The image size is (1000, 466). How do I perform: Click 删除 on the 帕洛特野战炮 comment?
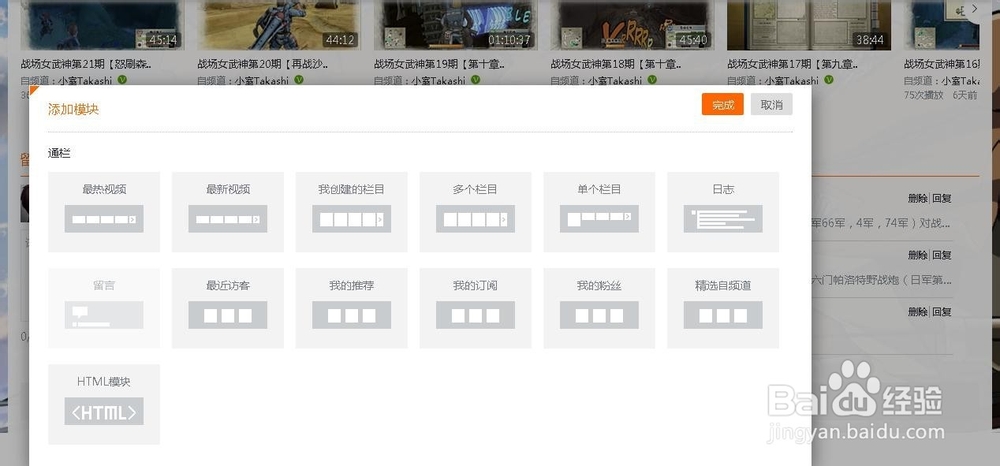pyautogui.click(x=918, y=255)
